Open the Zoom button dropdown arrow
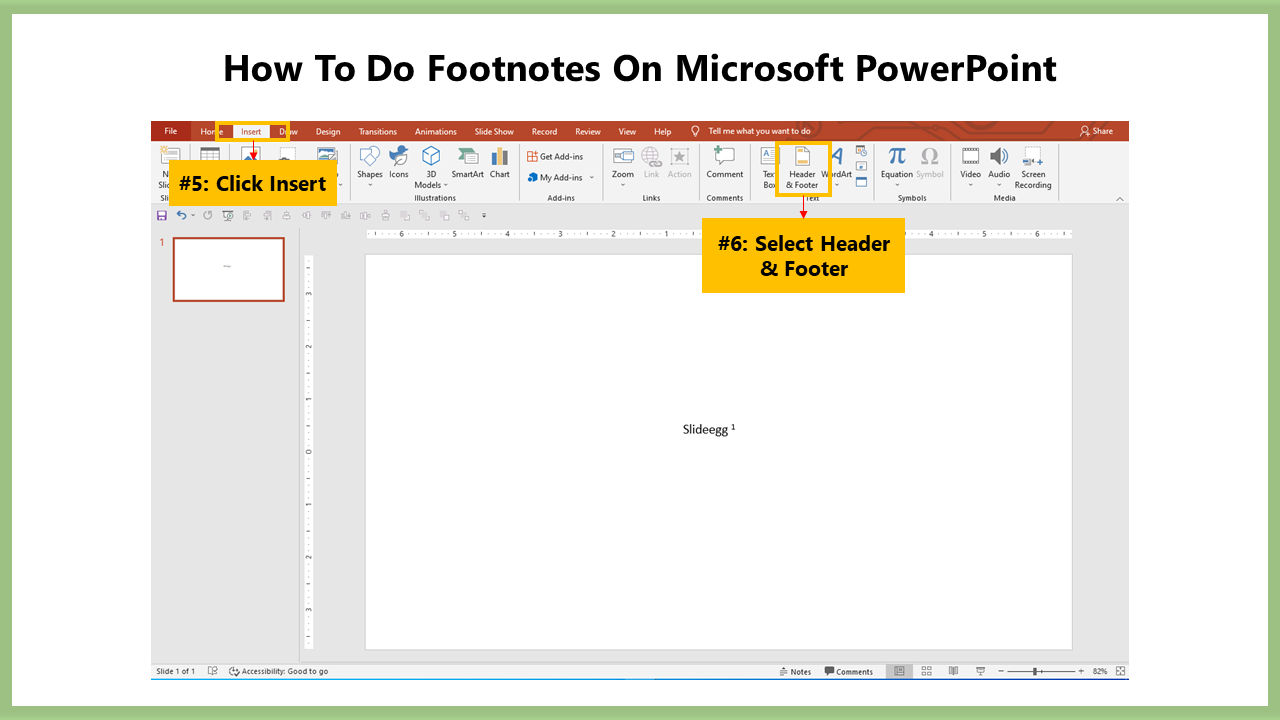Screen dimensions: 1280x720 623,185
